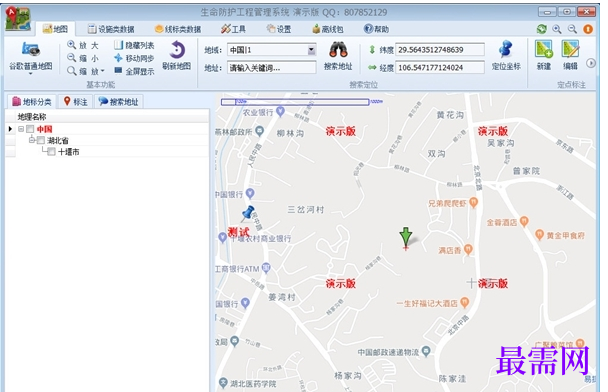Switch to the 地图 ribbon tab
The width and height of the screenshot is (608, 392).
click(55, 29)
